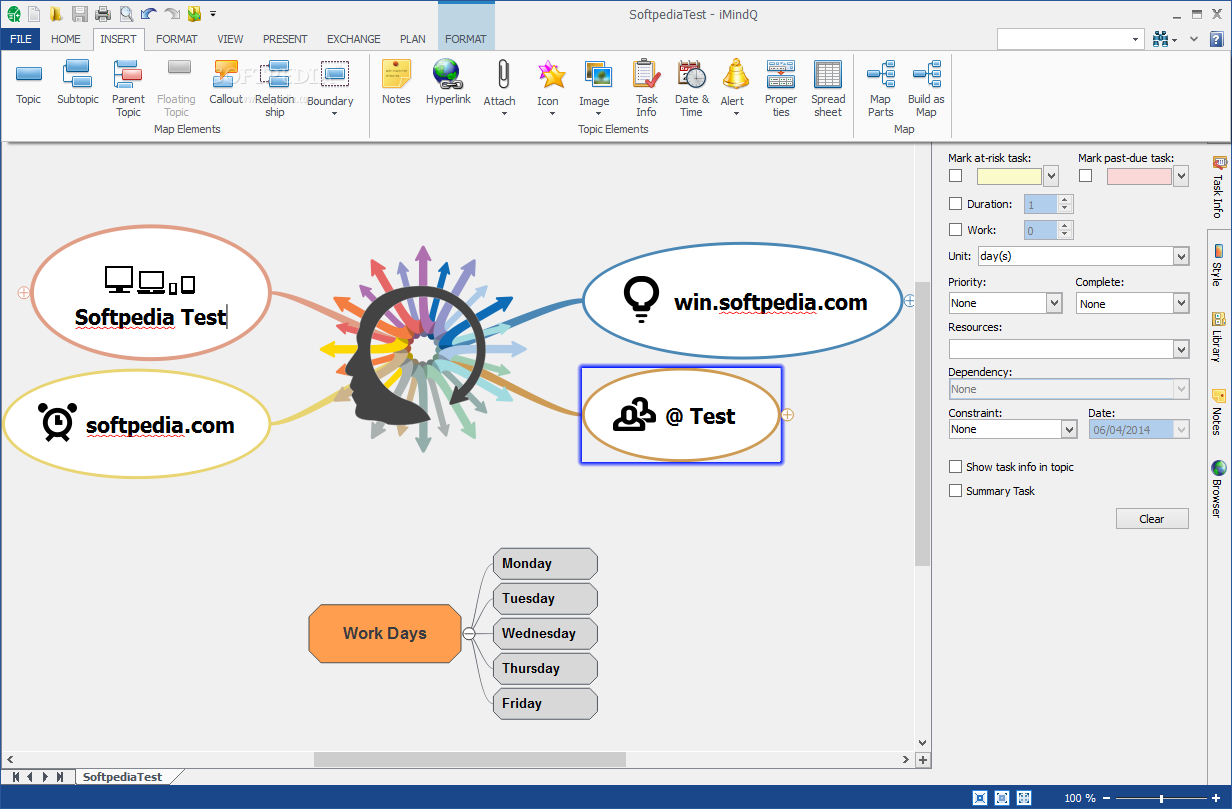Select the Wednesday subtopic

click(x=545, y=633)
